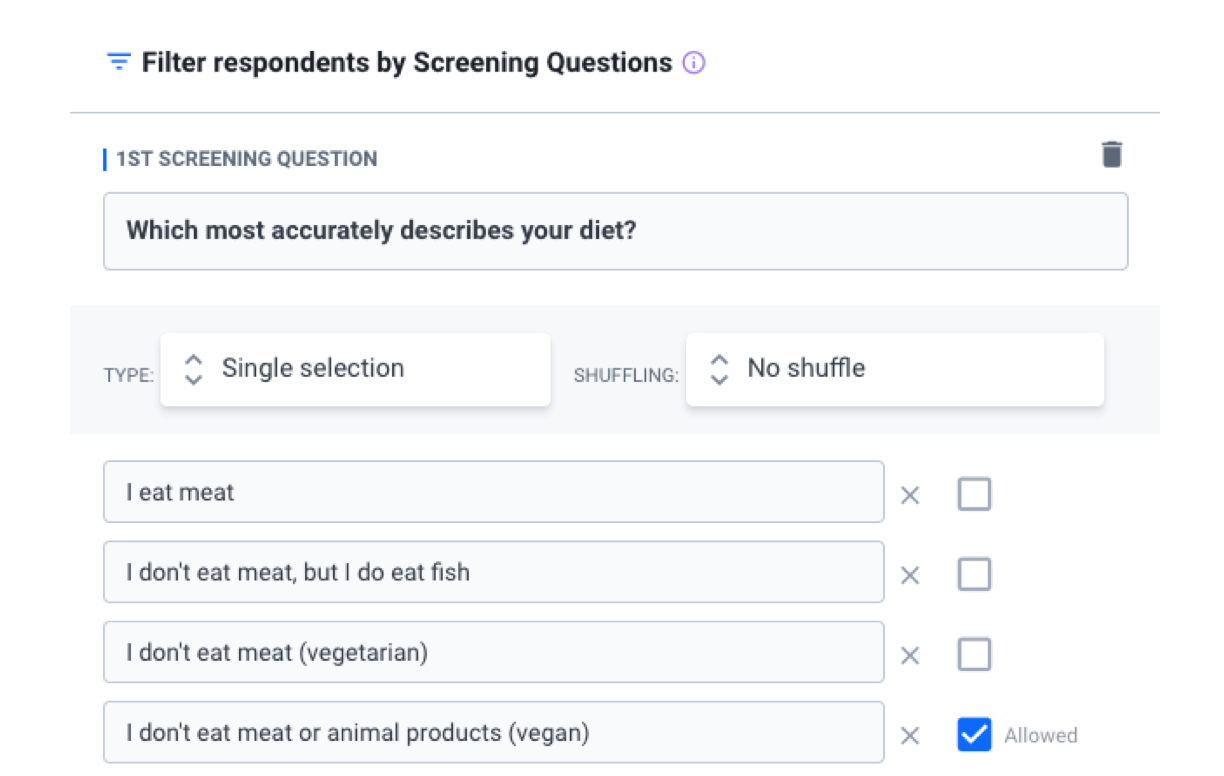
Task: Open the info tooltip icon
Action: pos(693,63)
